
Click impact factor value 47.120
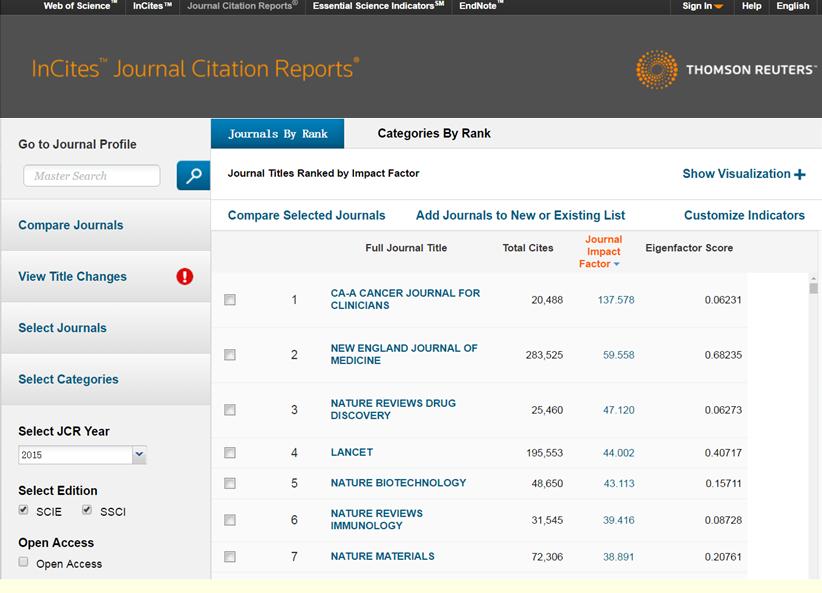619,410
